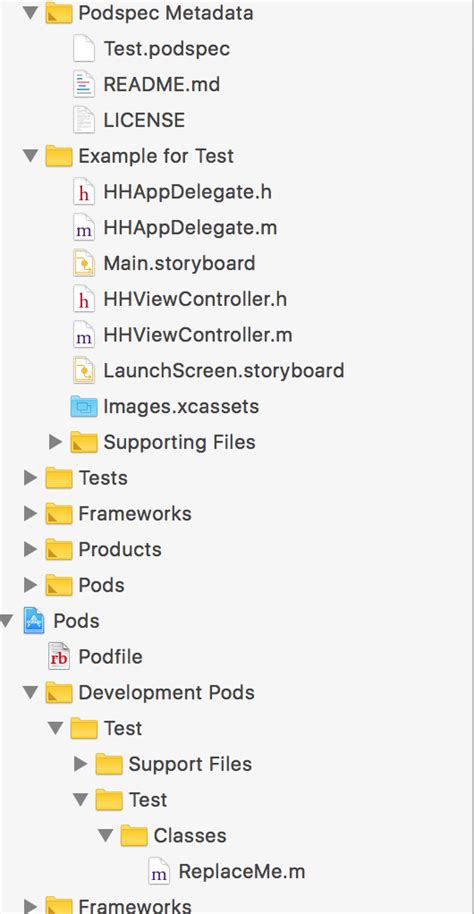Viewport: 474px width, 914px height.
Task: Select the LICENSE file
Action: coord(144,121)
